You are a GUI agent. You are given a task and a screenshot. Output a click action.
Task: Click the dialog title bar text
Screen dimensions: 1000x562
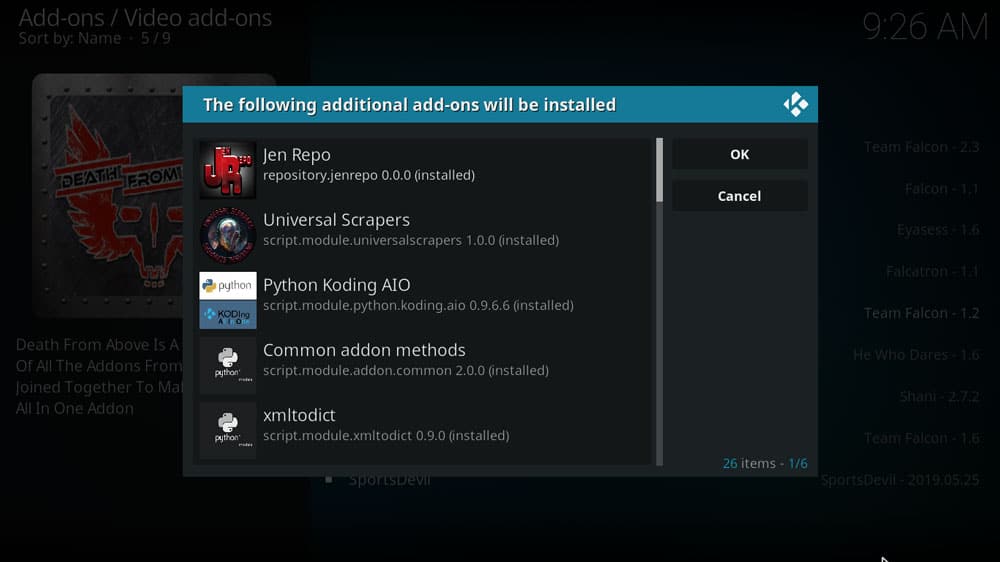pyautogui.click(x=409, y=105)
